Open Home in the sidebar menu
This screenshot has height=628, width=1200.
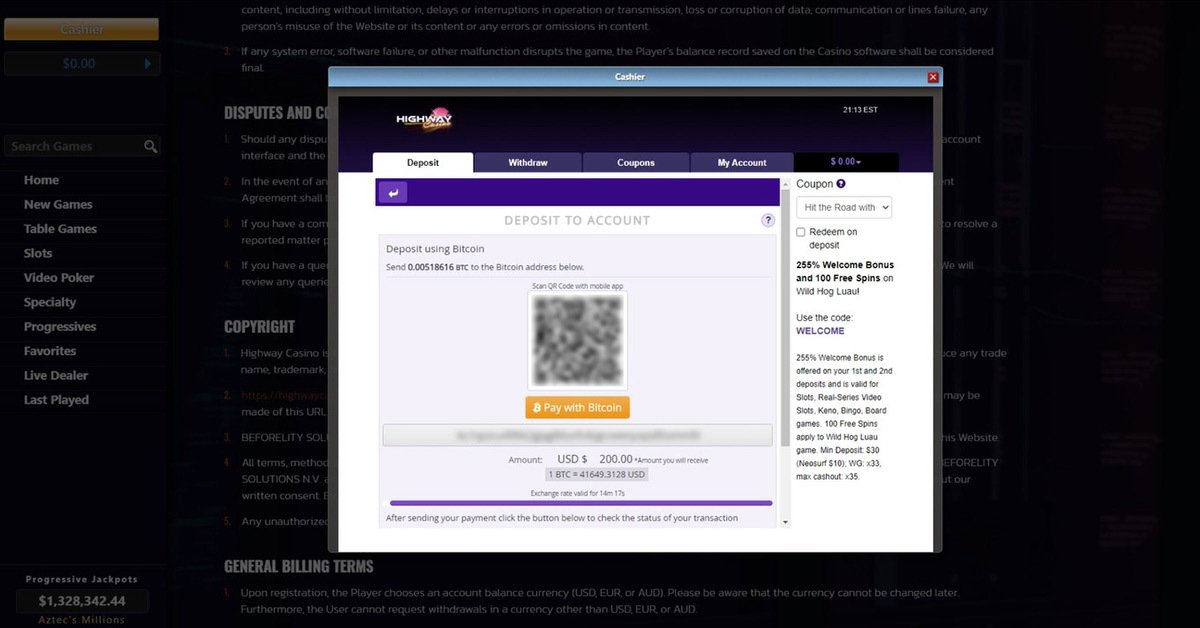pos(41,180)
